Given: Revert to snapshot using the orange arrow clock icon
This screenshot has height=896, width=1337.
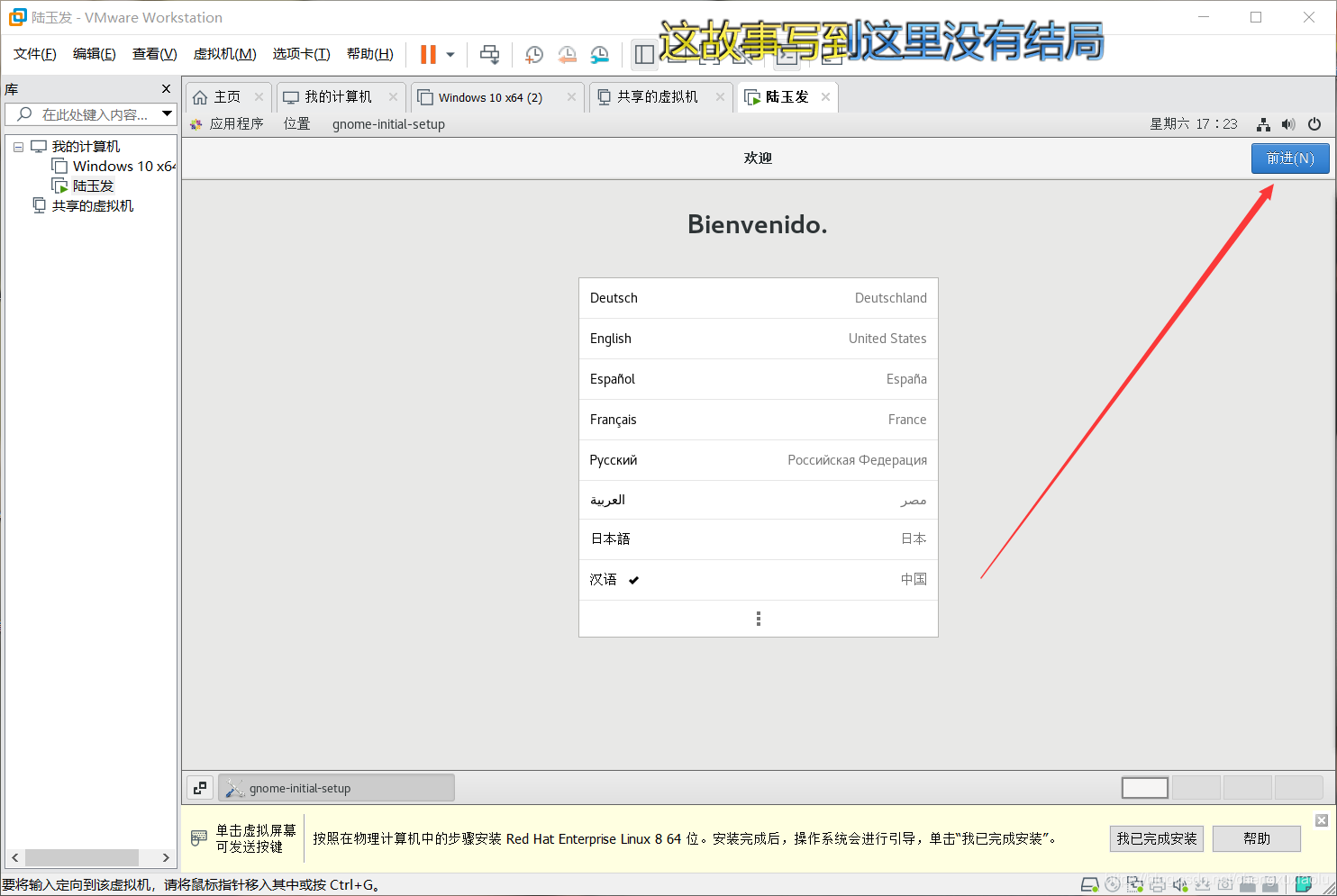Looking at the screenshot, I should pyautogui.click(x=567, y=54).
